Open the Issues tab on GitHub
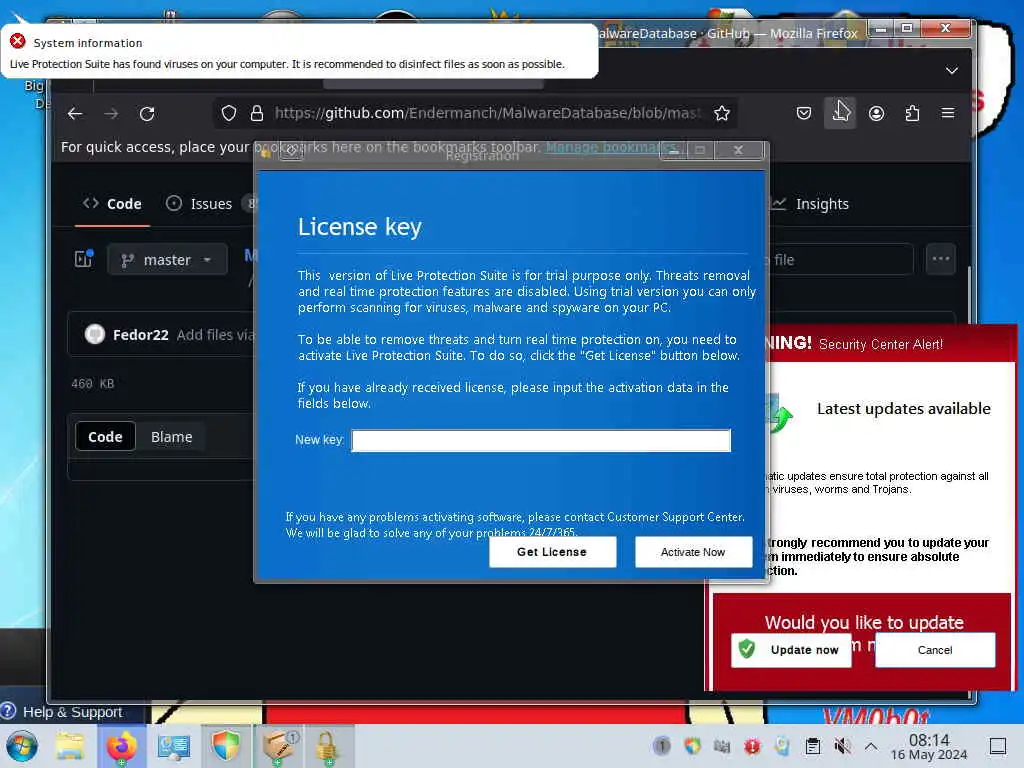The width and height of the screenshot is (1024, 768). pyautogui.click(x=199, y=204)
